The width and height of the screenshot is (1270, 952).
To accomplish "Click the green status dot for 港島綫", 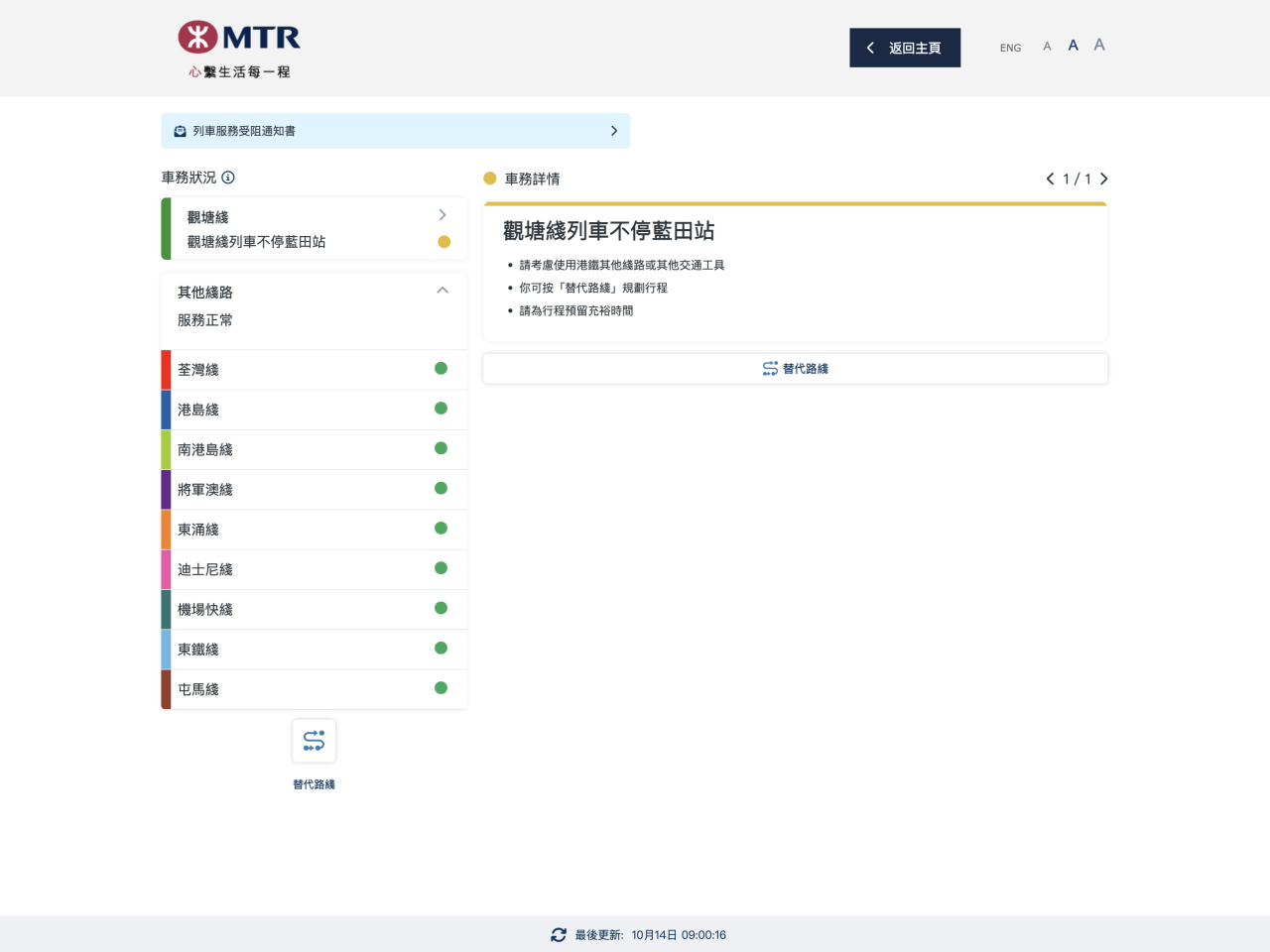I will 441,409.
